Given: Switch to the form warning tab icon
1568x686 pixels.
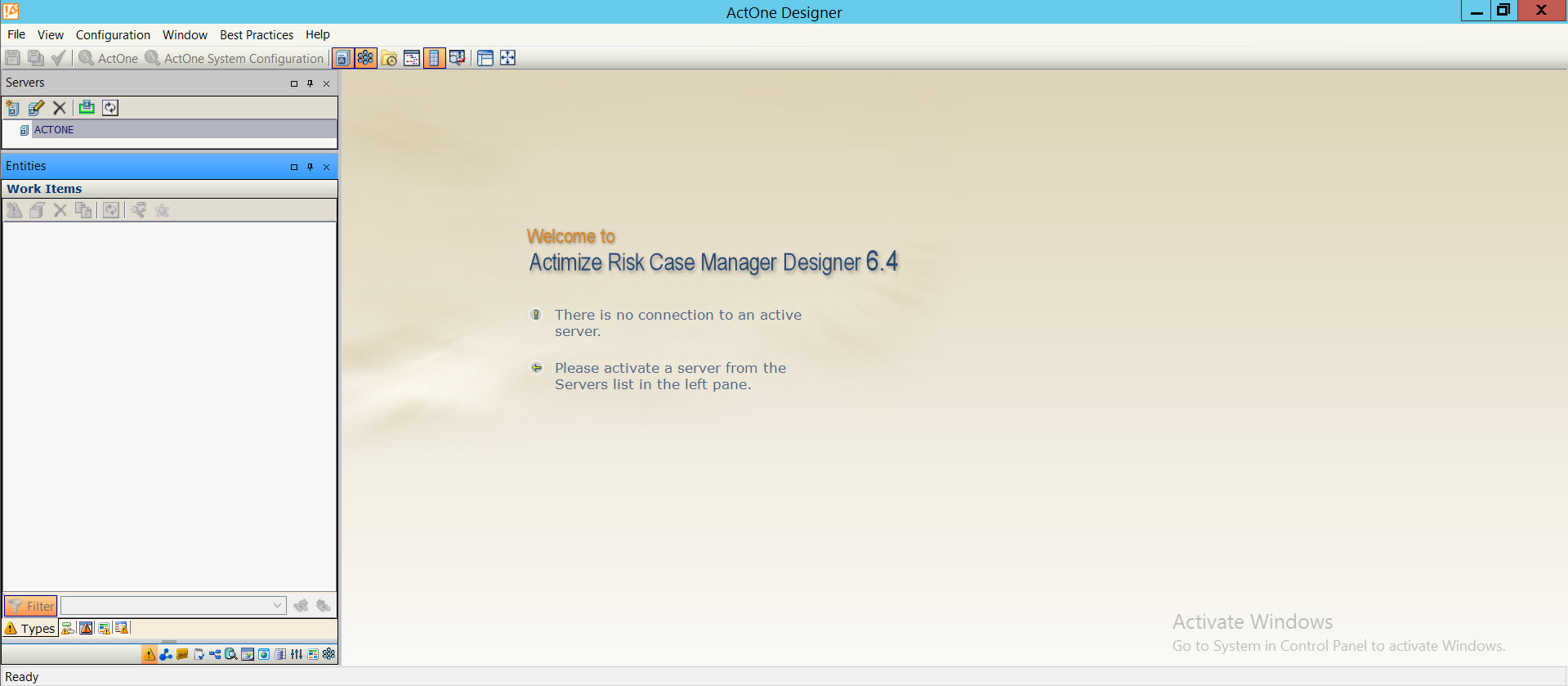Looking at the screenshot, I should pyautogui.click(x=104, y=628).
